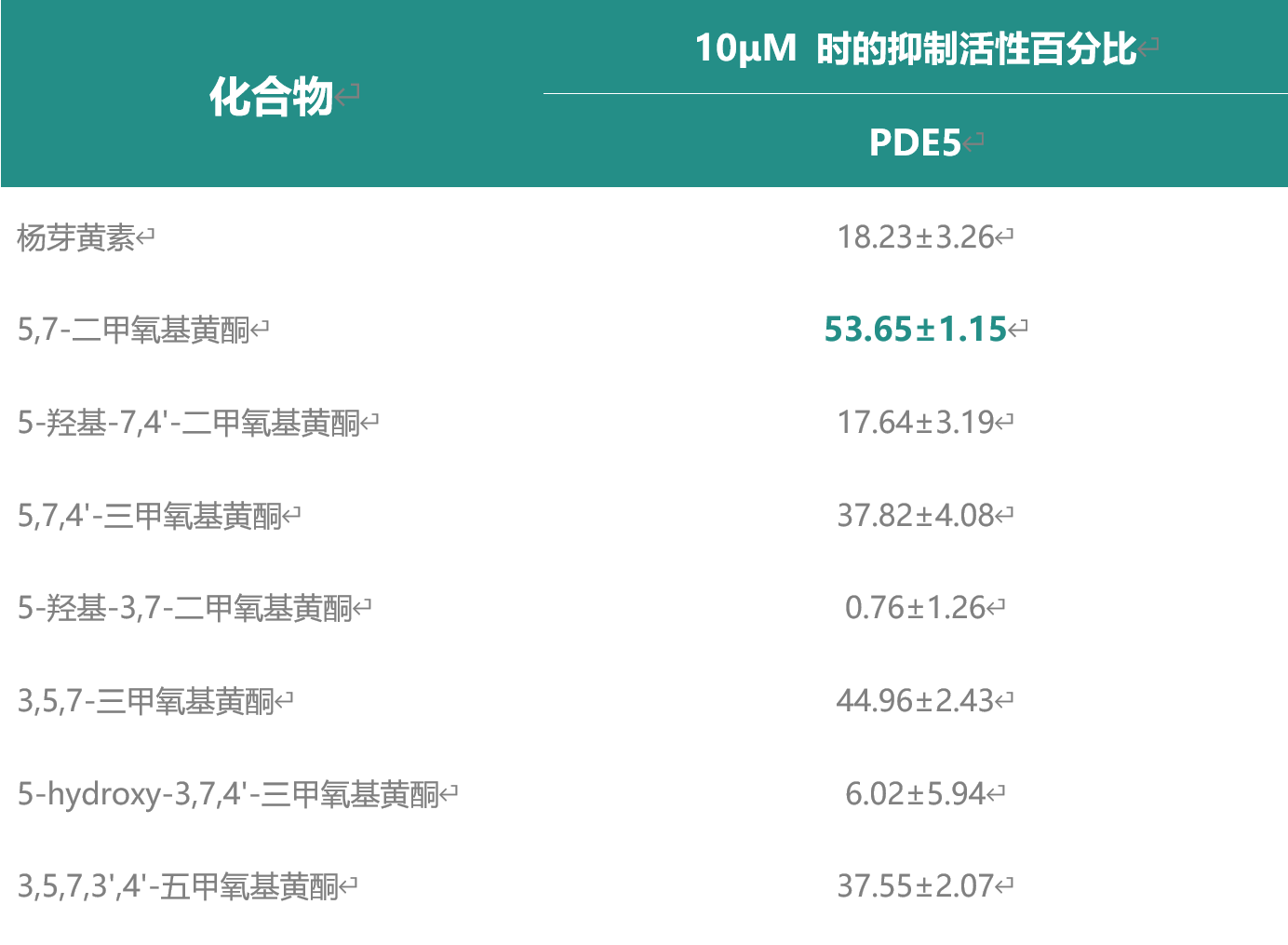Click the 杨芽黄素 compound cell
This screenshot has width=1288, height=945.
76,238
